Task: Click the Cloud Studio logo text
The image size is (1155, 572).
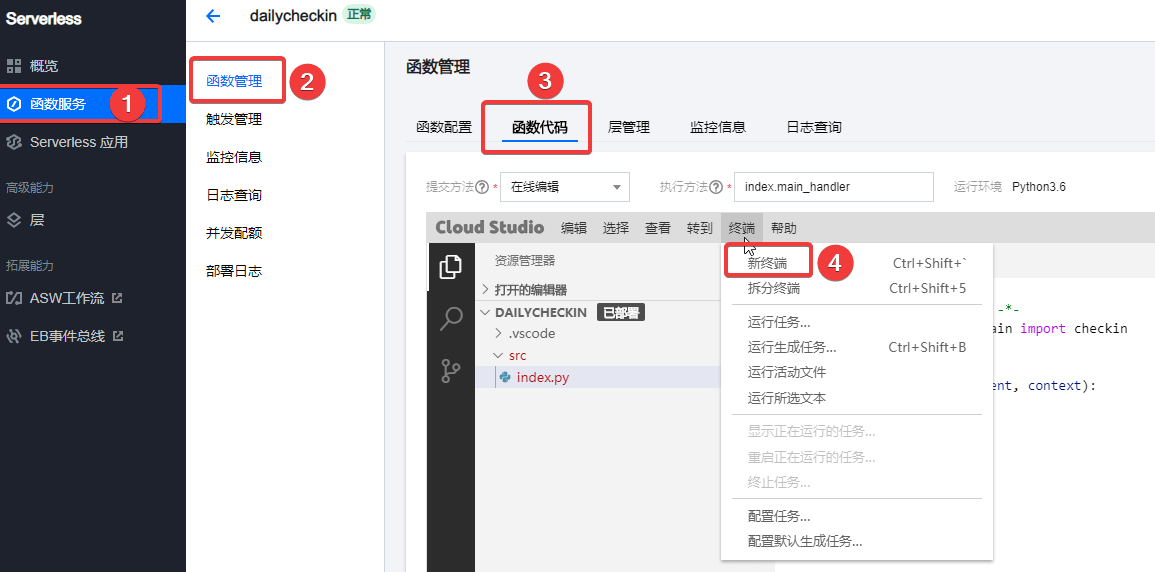Action: [490, 227]
